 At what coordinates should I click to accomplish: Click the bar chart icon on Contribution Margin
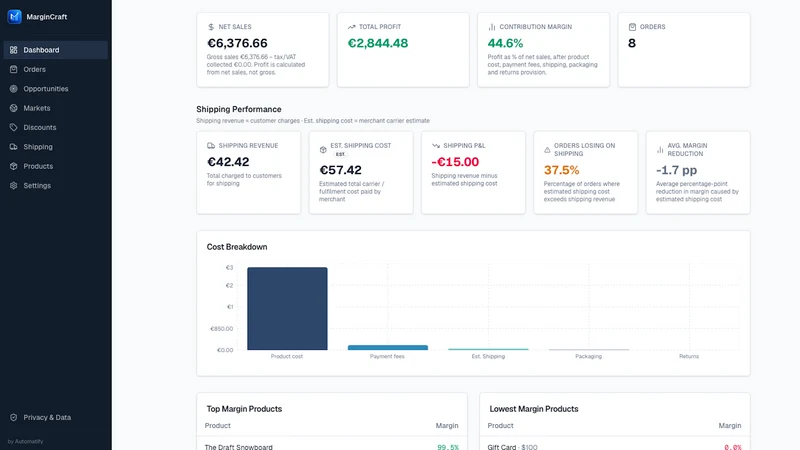(x=492, y=27)
